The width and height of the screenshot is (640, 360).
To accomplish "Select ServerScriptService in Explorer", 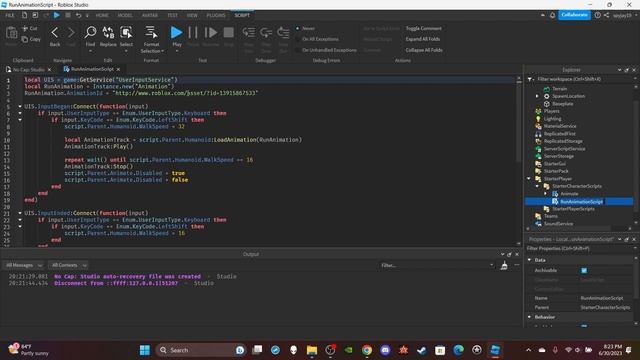I will (x=564, y=149).
